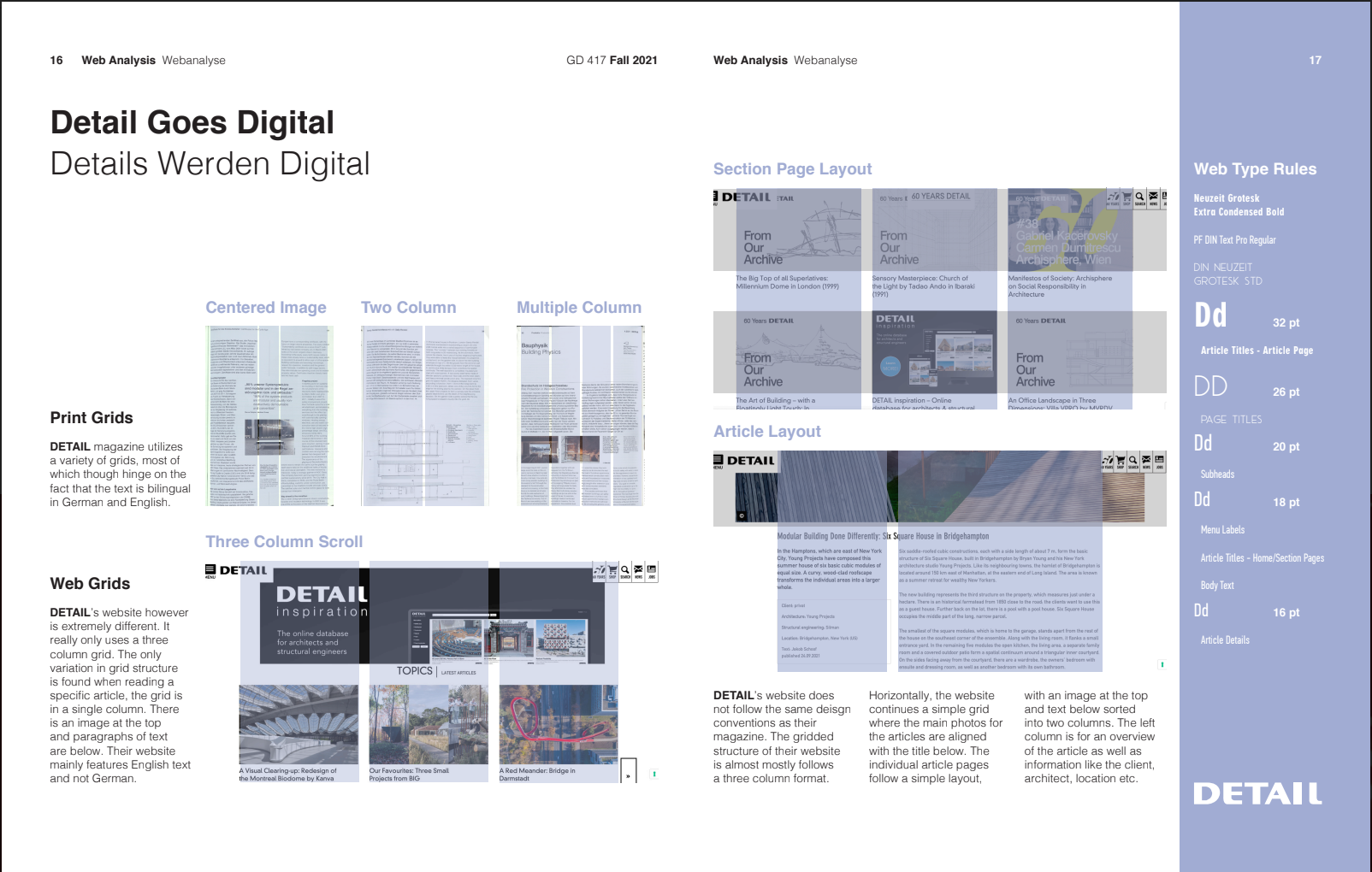Image resolution: width=1372 pixels, height=872 pixels.
Task: Click the 60 Years icon in Article Layout mockup
Action: point(1108,462)
